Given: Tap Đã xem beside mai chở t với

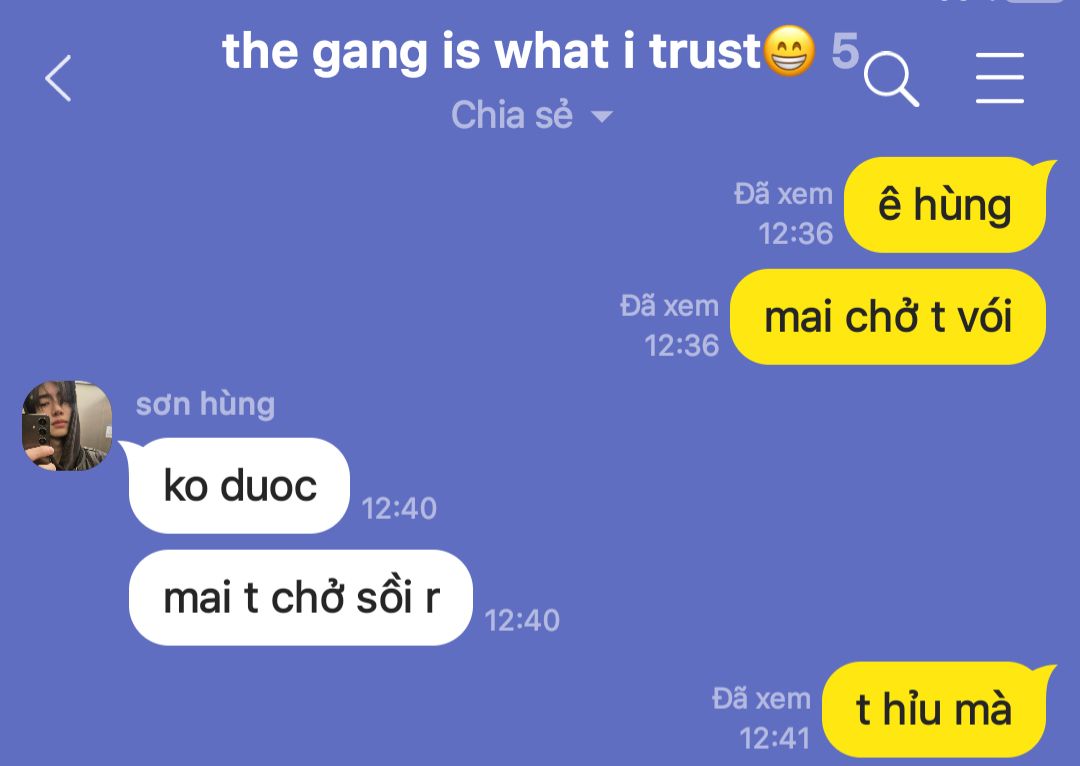Looking at the screenshot, I should [x=669, y=306].
